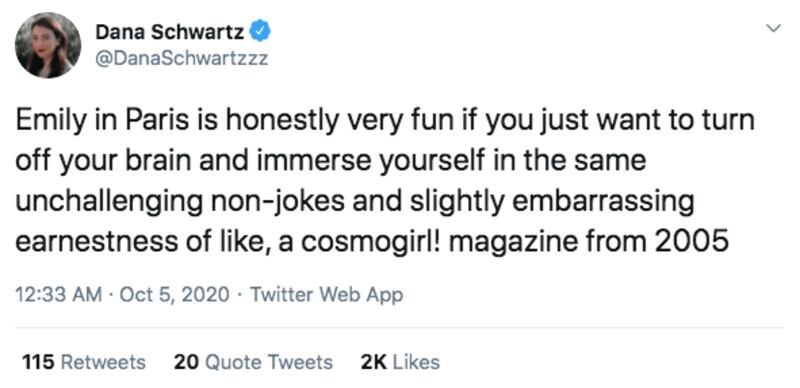Image resolution: width=800 pixels, height=388 pixels.
Task: Open Dana Schwartz's profile avatar photo
Action: (48, 45)
